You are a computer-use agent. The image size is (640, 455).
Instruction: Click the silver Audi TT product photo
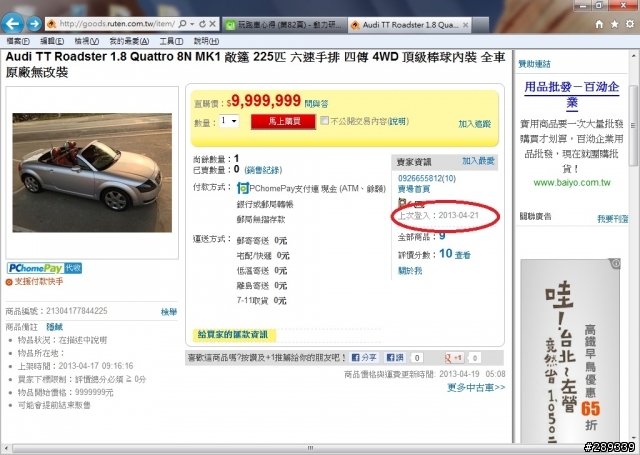click(x=92, y=173)
